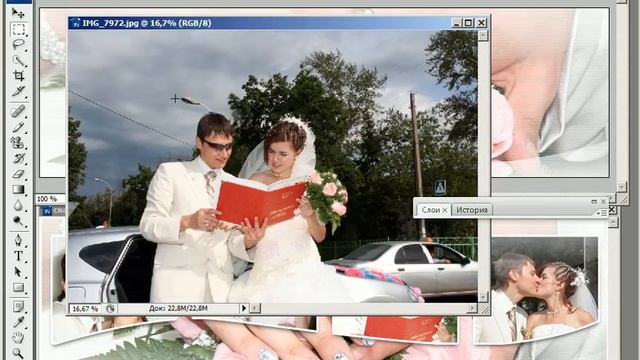
Task: Maximize the IMG_7972.jpg document window
Action: coord(469,23)
